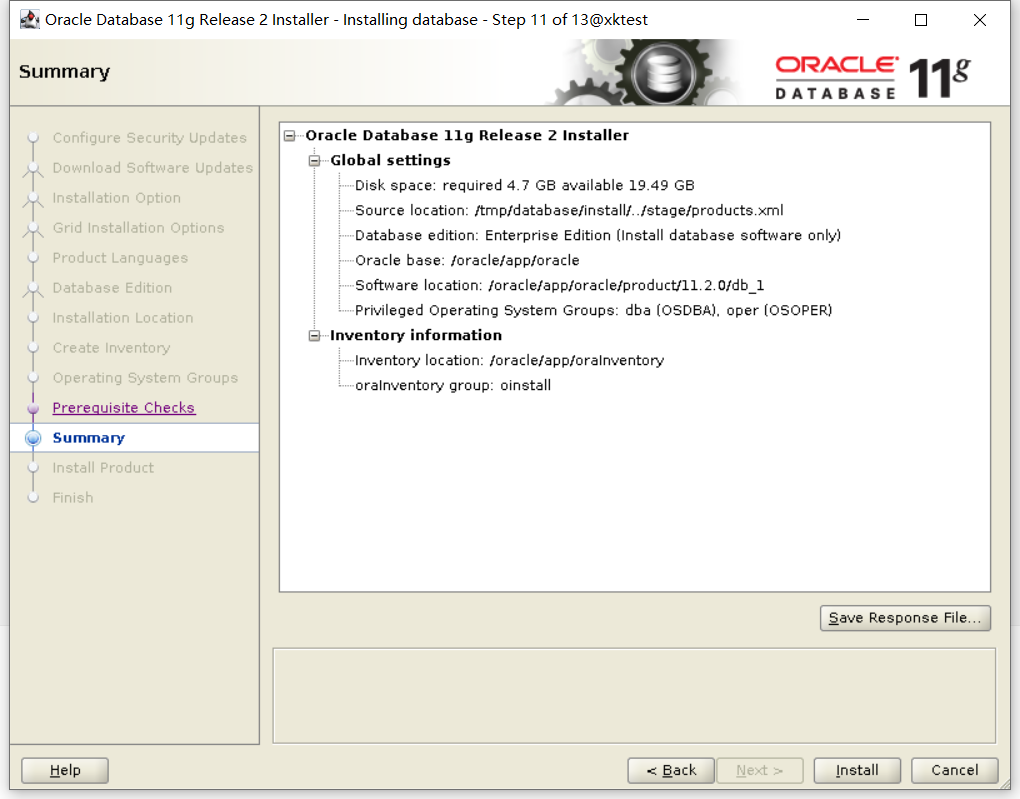Close the installer window
The width and height of the screenshot is (1020, 799).
pyautogui.click(x=980, y=20)
